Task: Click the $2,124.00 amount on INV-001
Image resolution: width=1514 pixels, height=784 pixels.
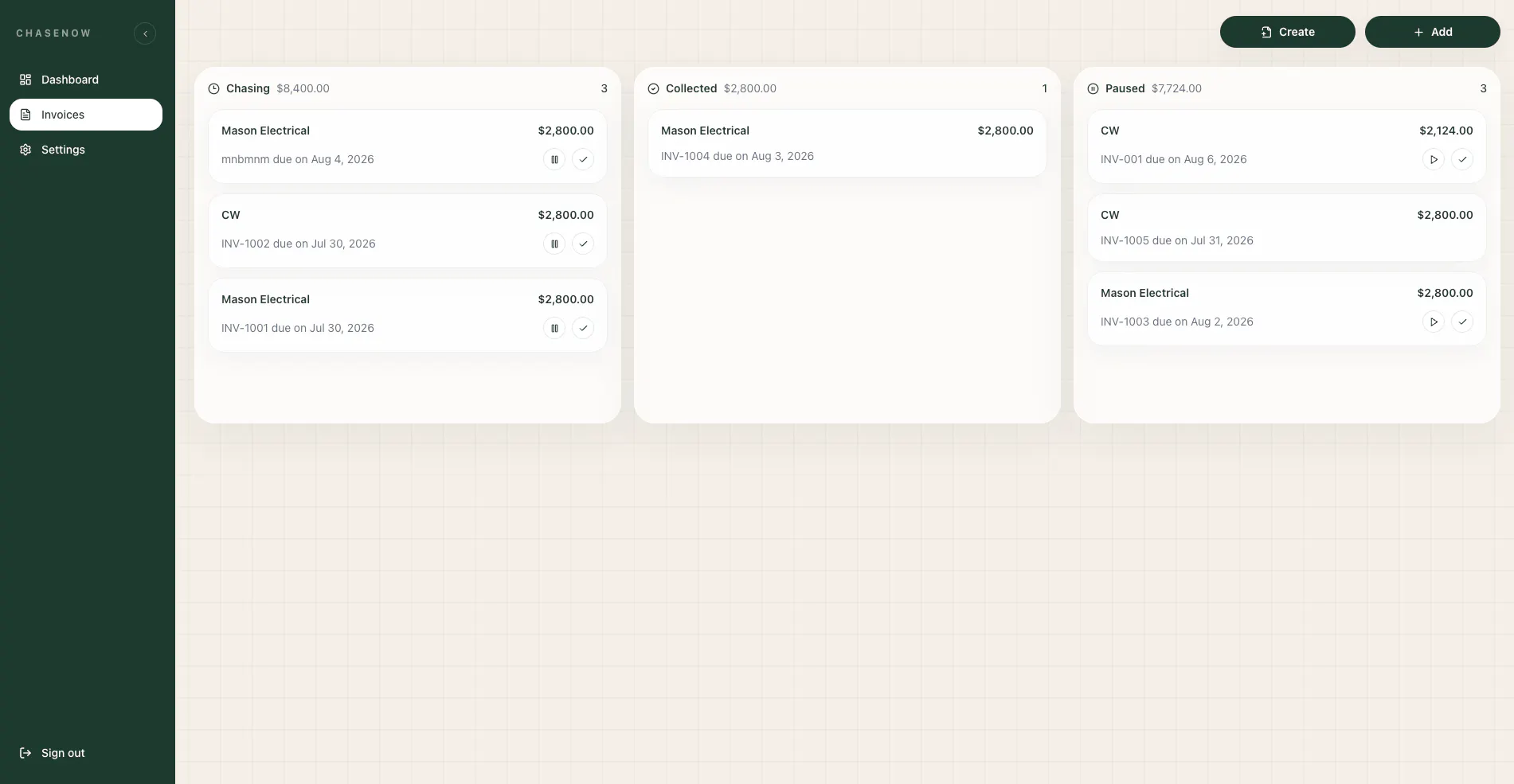Action: coord(1446,131)
